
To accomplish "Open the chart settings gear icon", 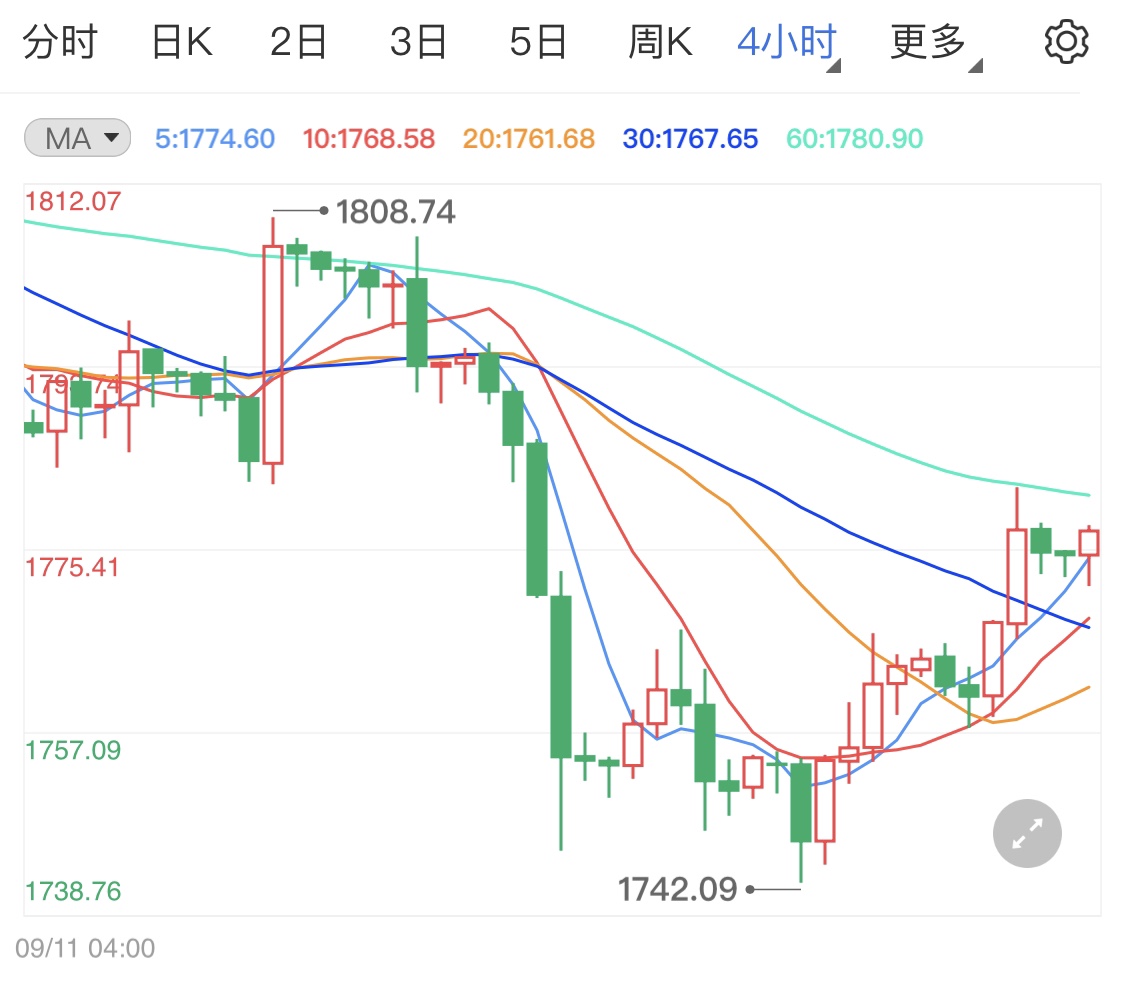I will point(1066,41).
